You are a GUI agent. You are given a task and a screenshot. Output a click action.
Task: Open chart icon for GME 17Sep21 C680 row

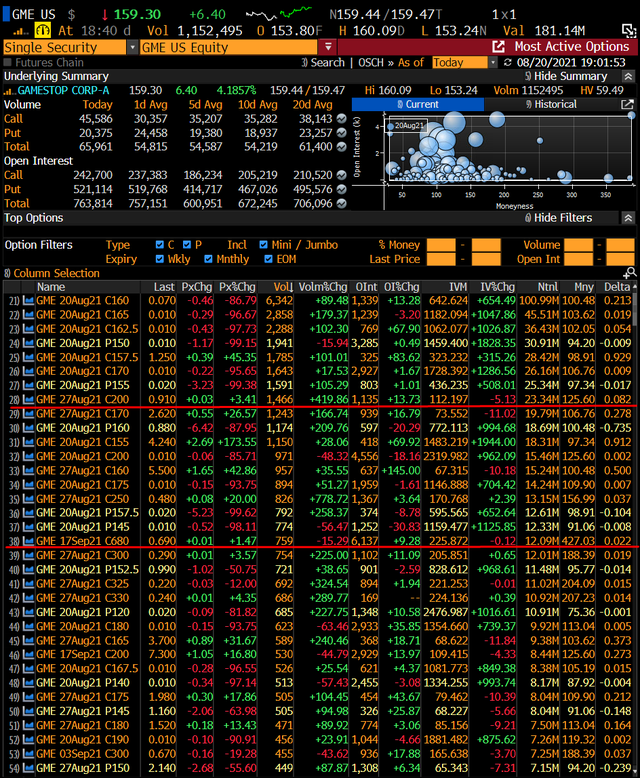[x=28, y=541]
